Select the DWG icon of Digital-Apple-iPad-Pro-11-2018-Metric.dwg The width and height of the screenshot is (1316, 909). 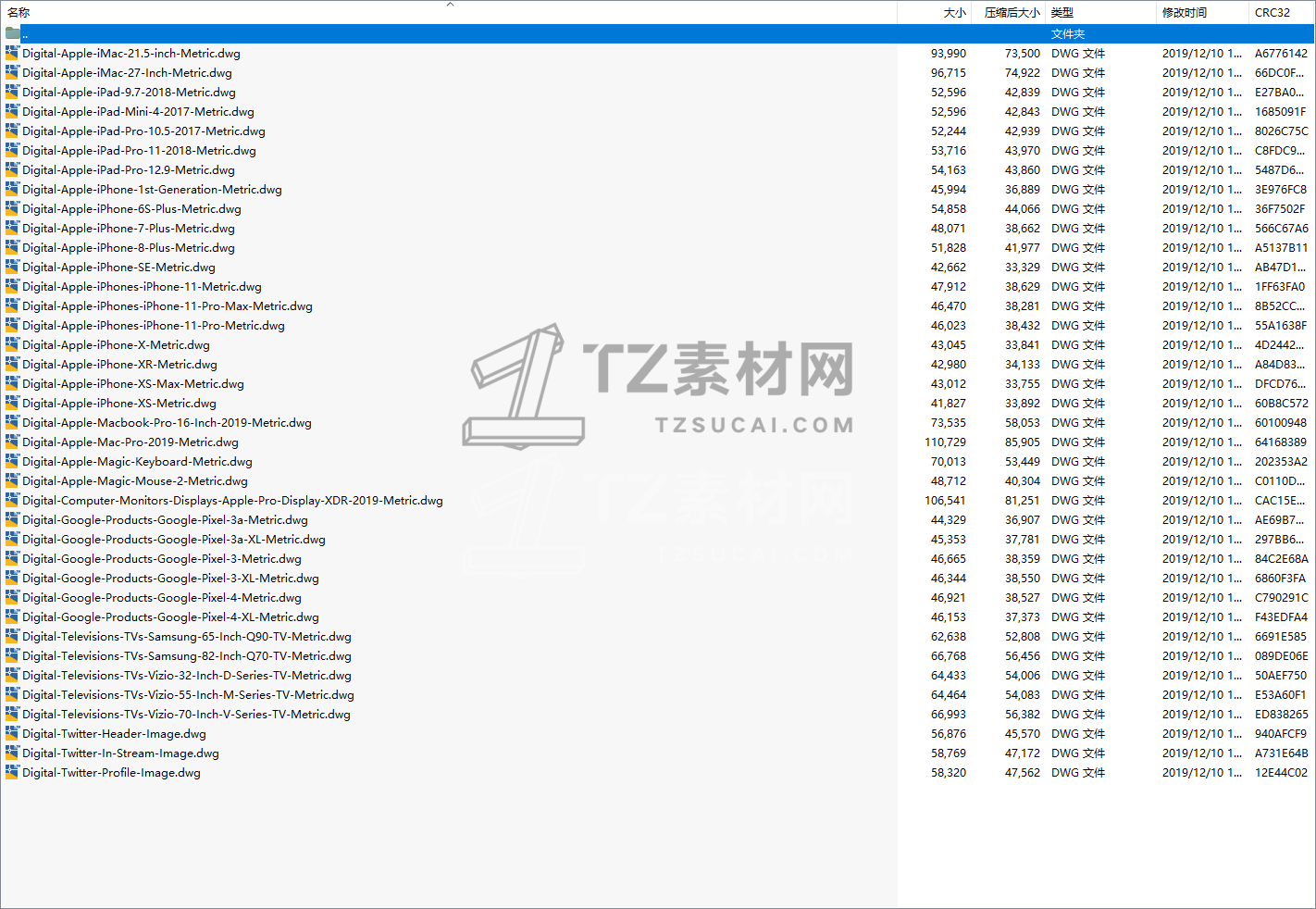click(12, 151)
